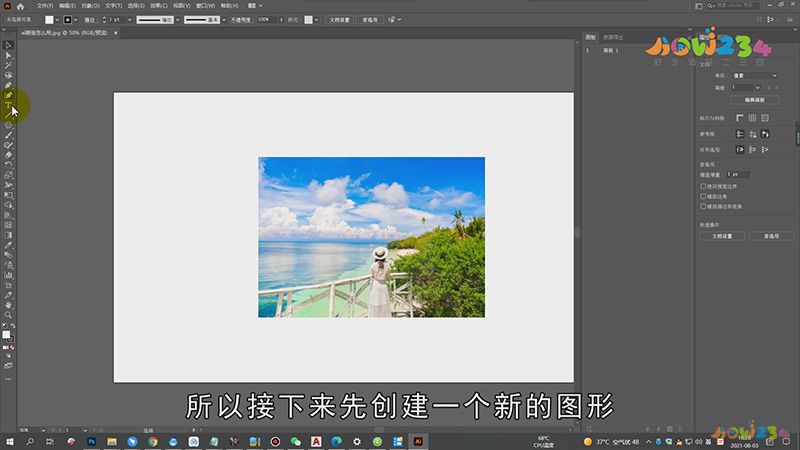Open the 对象(O) menu
The width and height of the screenshot is (800, 450).
click(x=90, y=6)
